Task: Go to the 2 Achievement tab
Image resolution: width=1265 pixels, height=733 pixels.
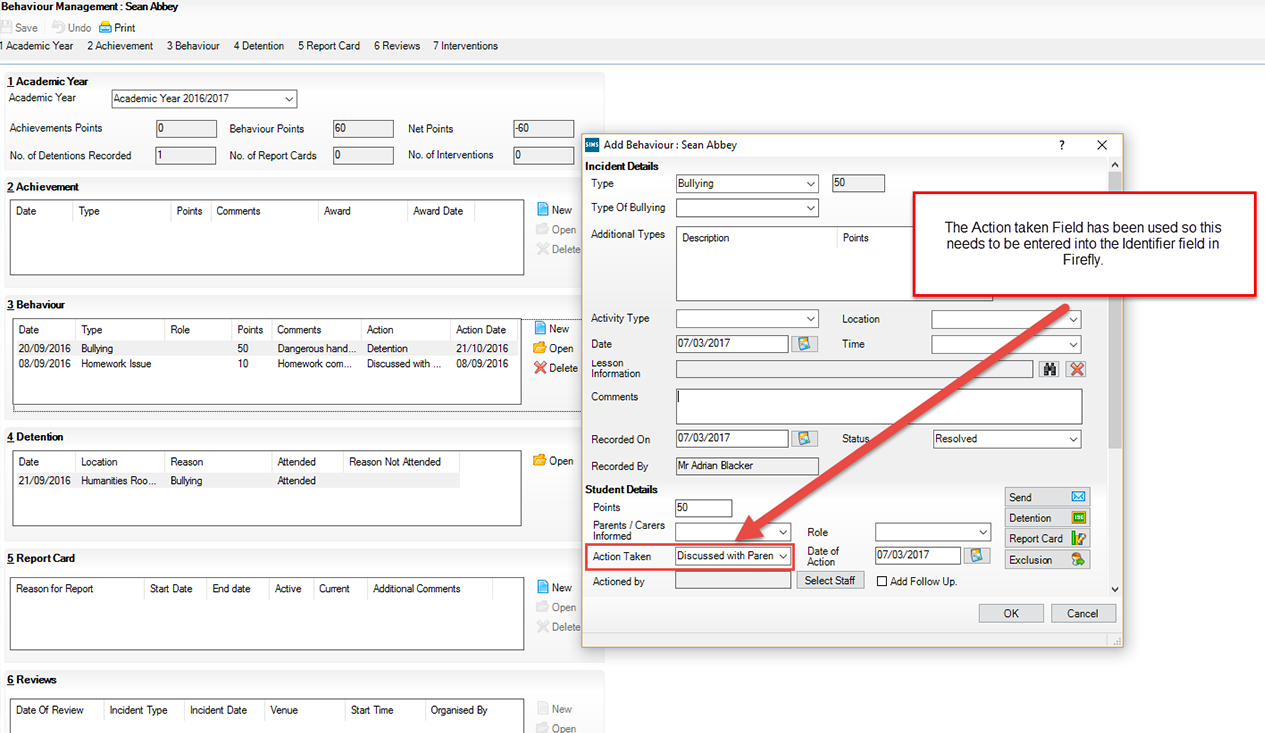Action: [x=120, y=46]
